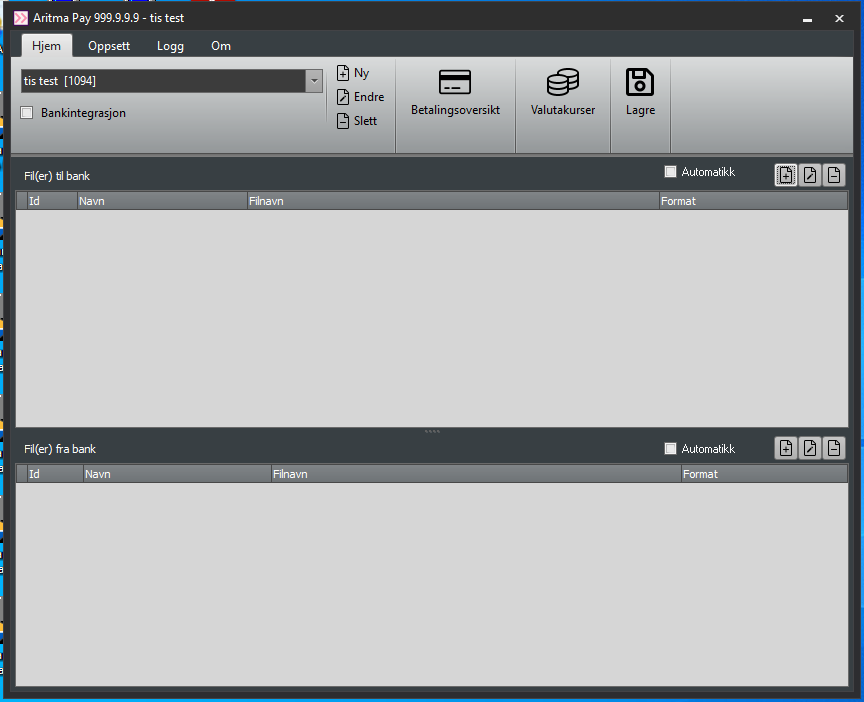The height and width of the screenshot is (702, 864).
Task: Edit selected file in Fil(er) fra bank
Action: pyautogui.click(x=810, y=448)
